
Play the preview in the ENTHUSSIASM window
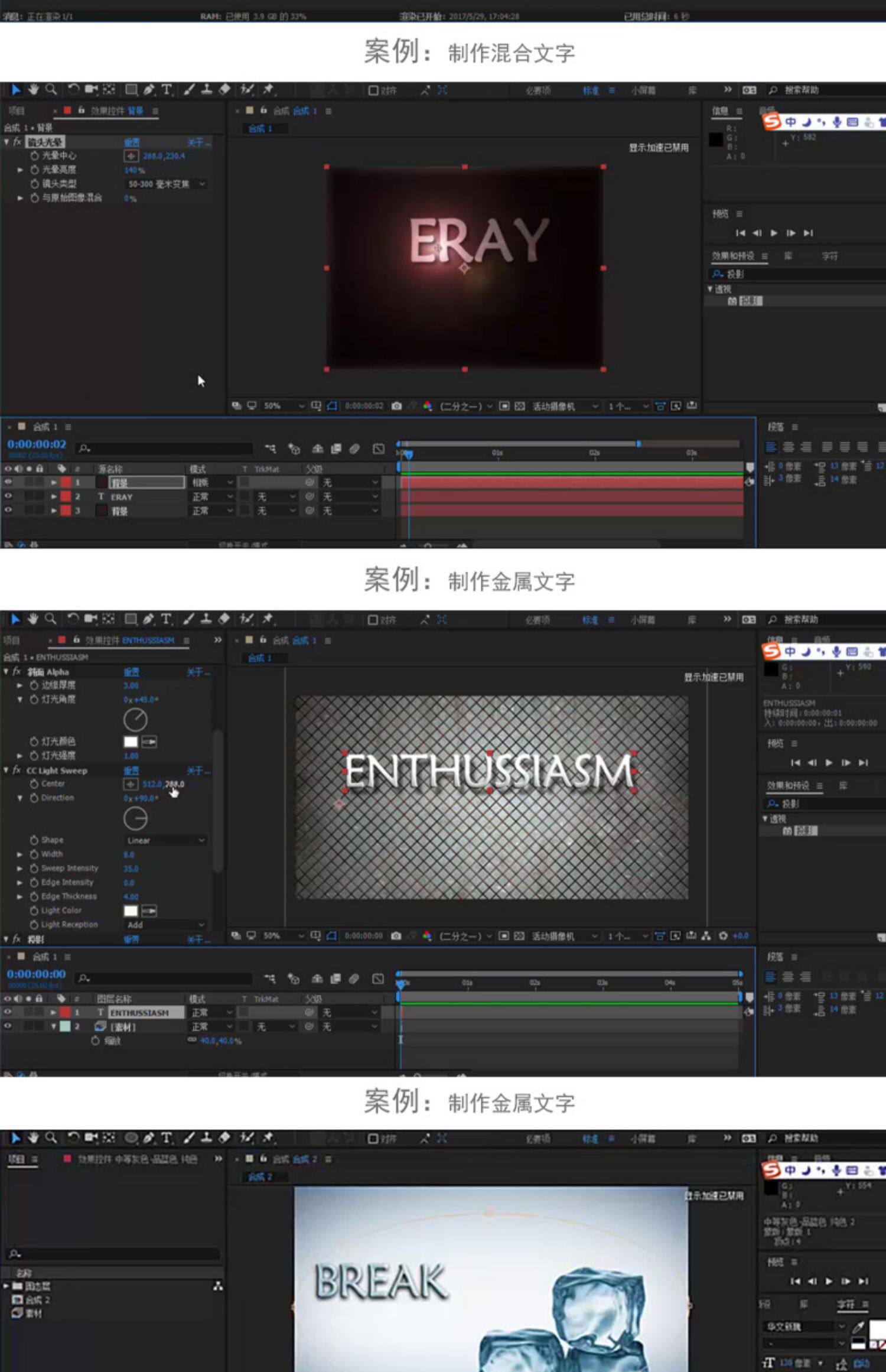829,762
